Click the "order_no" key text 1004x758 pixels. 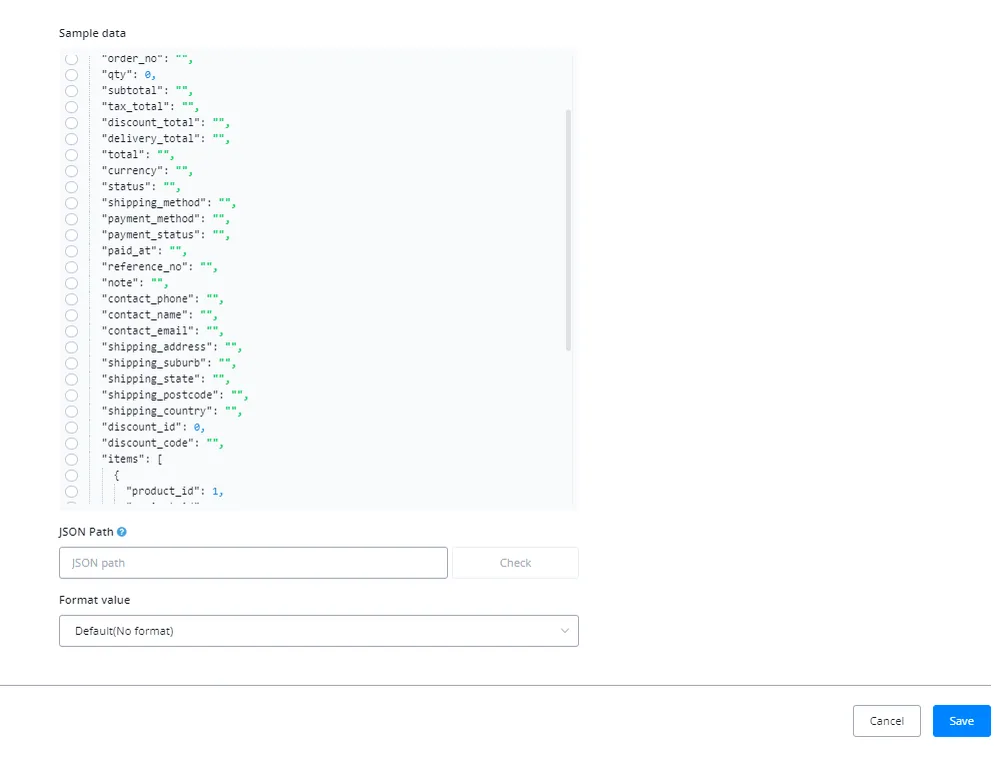(134, 58)
